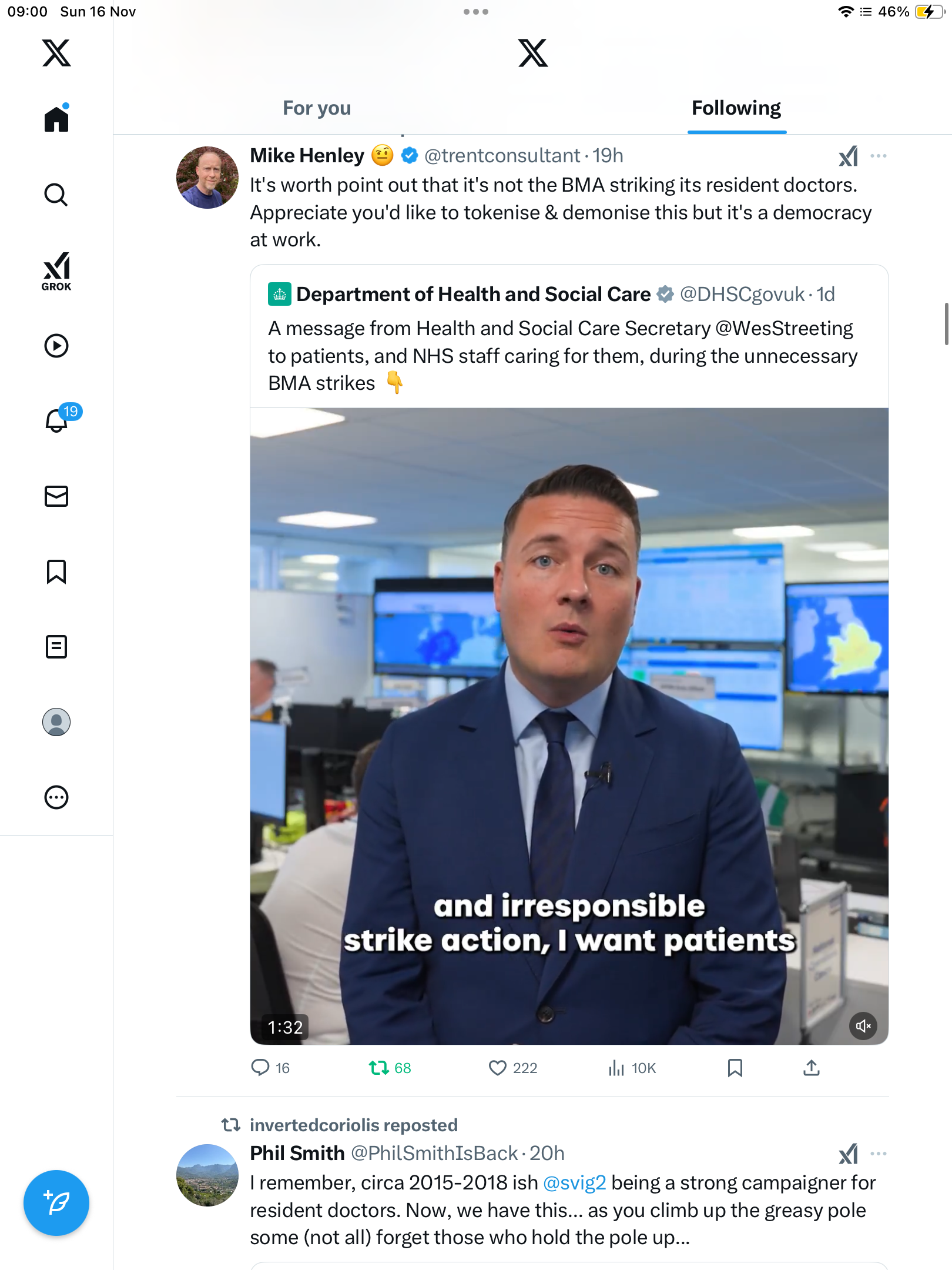Open notifications with 19 badge
Image resolution: width=952 pixels, height=1270 pixels.
click(58, 420)
